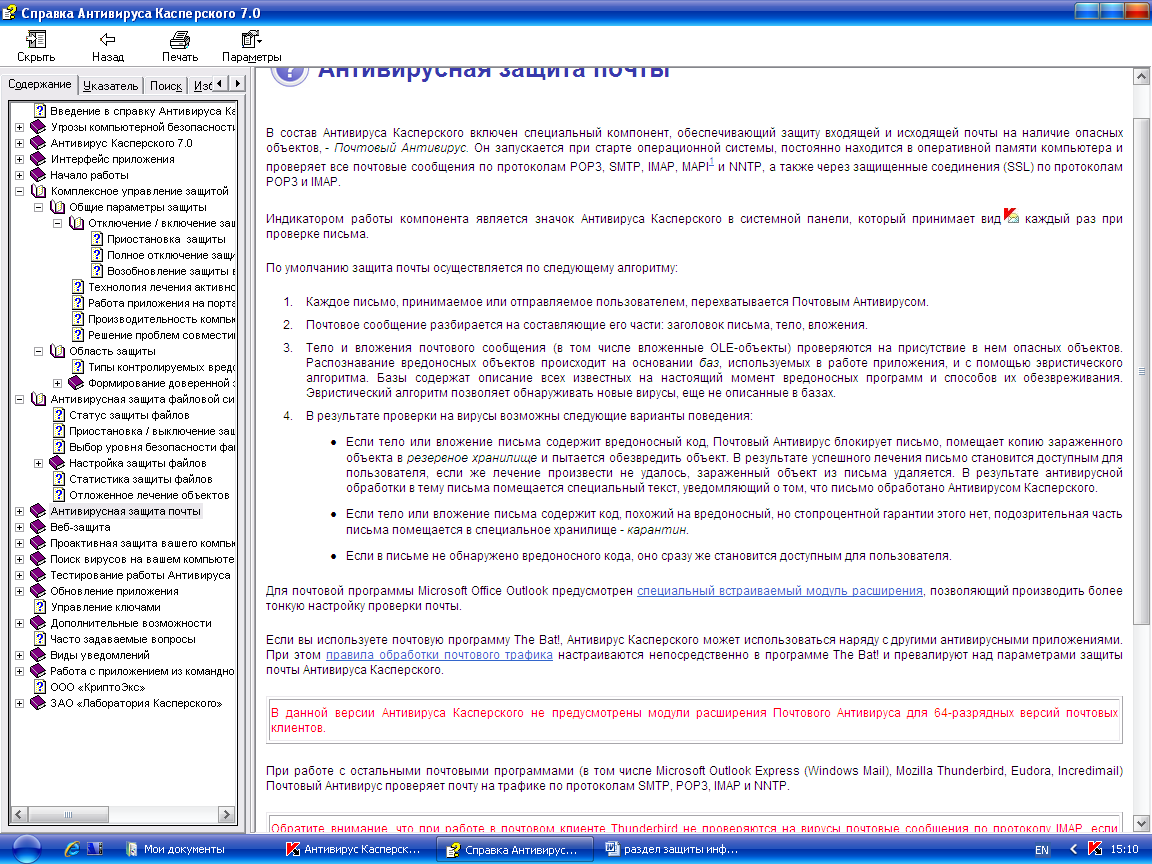Screen dimensions: 1152x864
Task: Click Kaspersky tray icon in system tray
Action: [1095, 849]
